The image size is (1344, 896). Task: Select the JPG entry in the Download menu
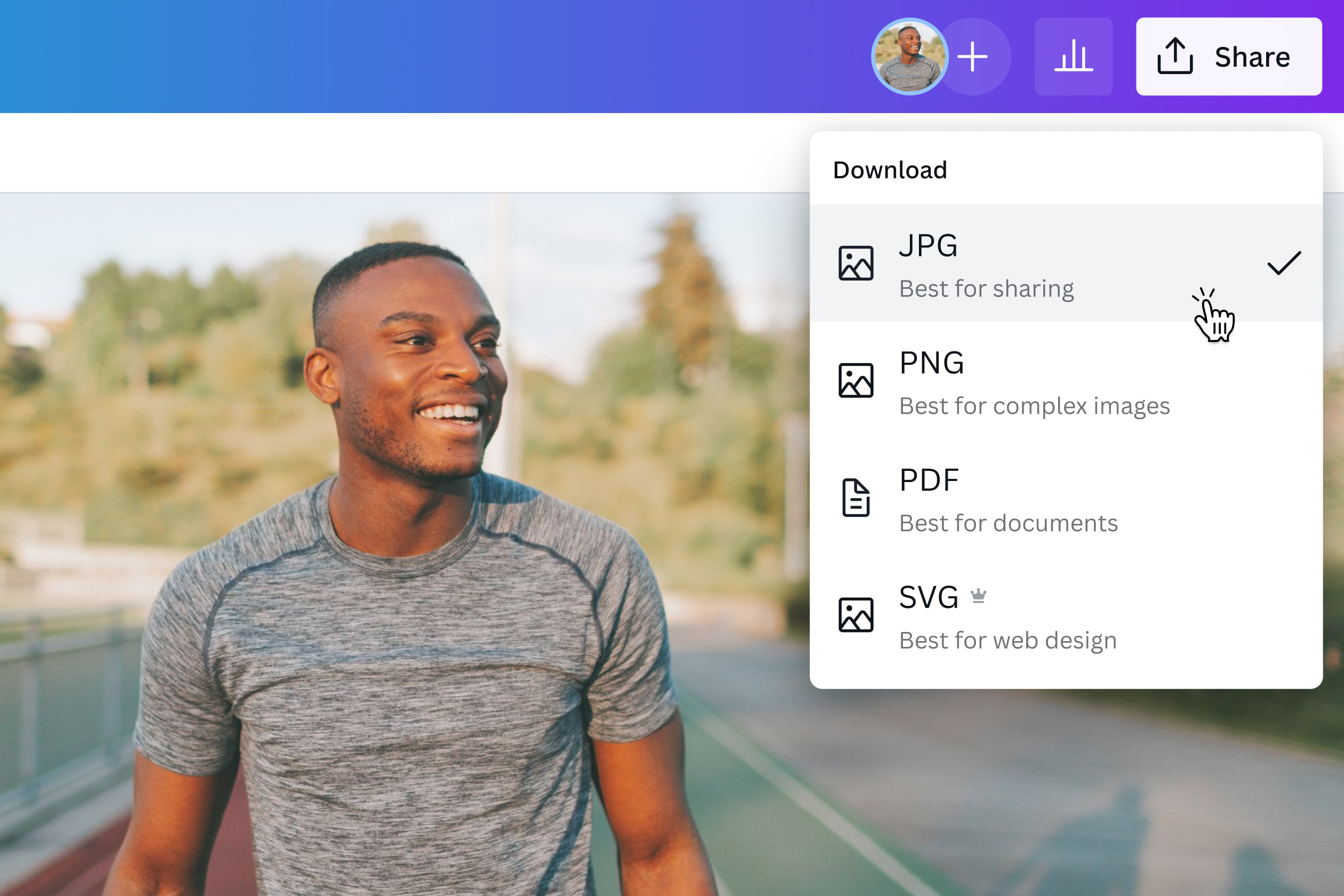pyautogui.click(x=1029, y=265)
